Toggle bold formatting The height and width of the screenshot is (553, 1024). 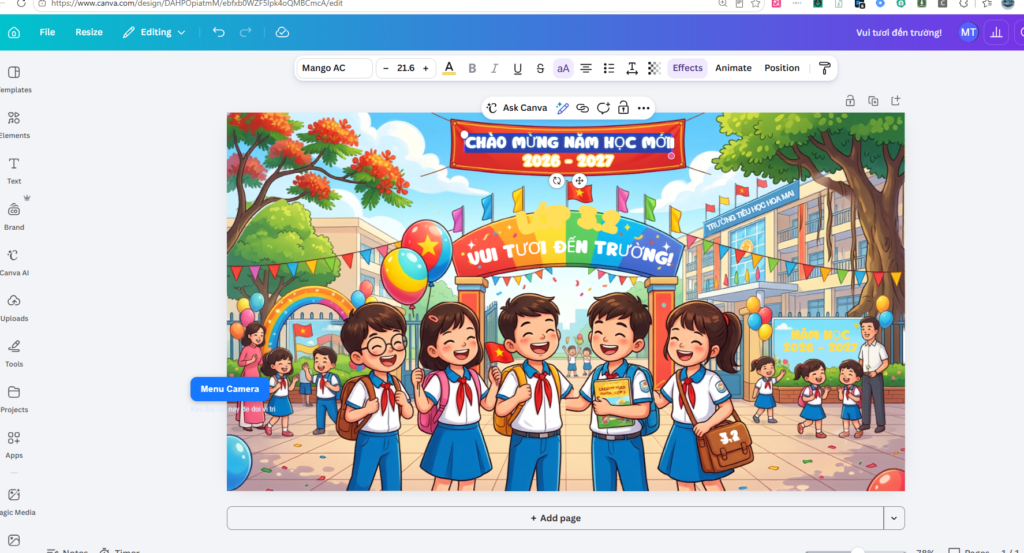(x=472, y=68)
